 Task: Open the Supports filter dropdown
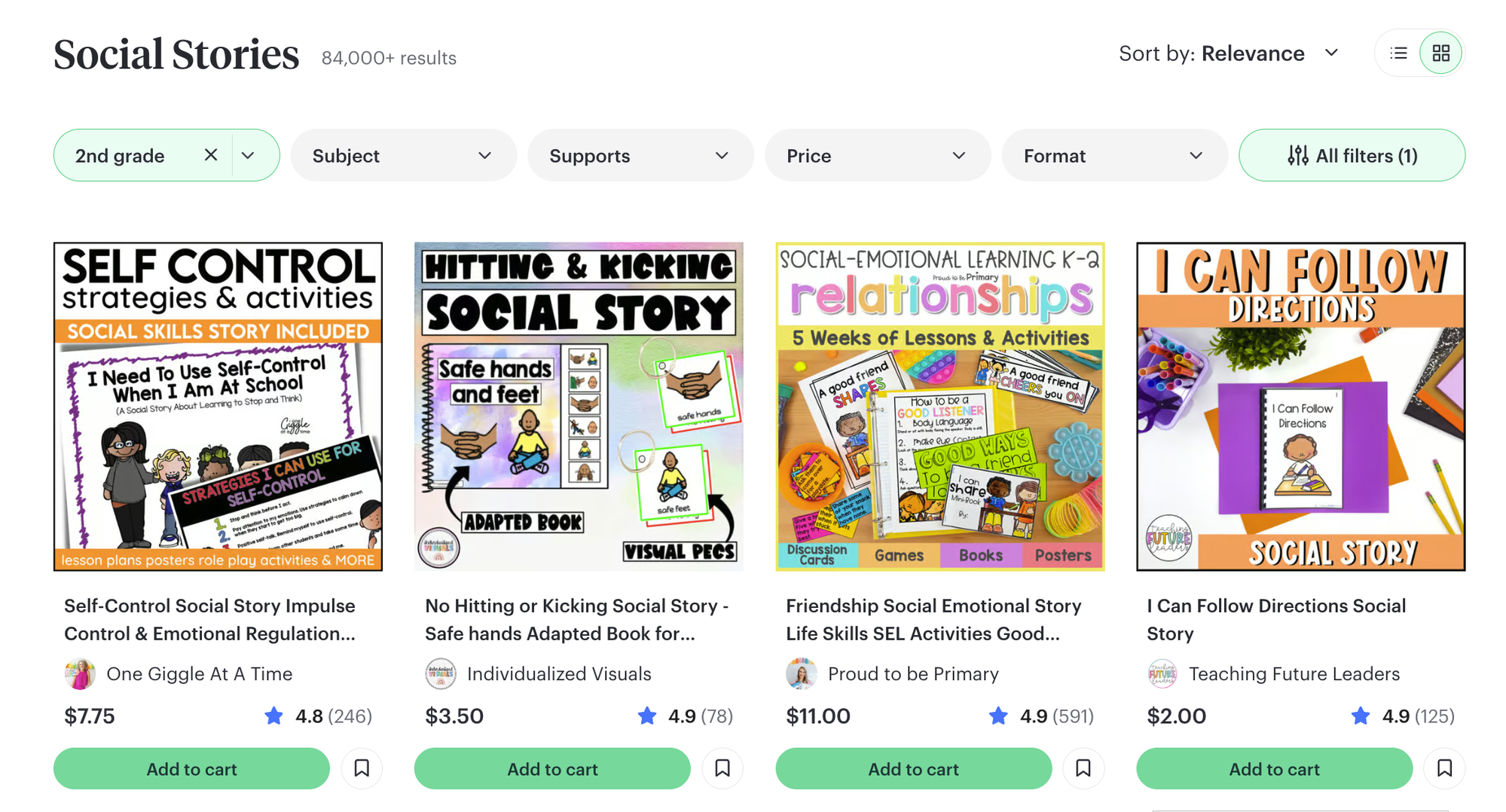point(640,156)
